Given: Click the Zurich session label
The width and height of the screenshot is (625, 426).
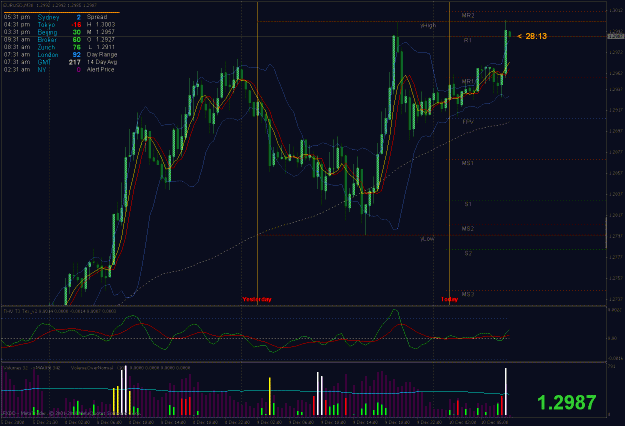Looking at the screenshot, I should 46,47.
